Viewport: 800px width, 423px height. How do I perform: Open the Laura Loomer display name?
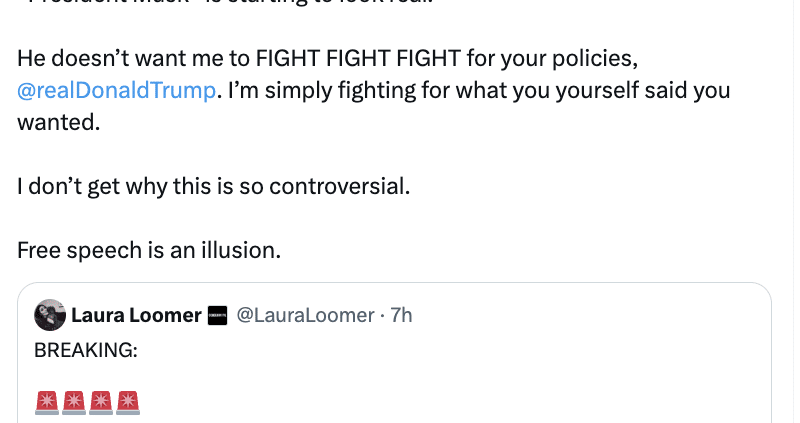[x=136, y=315]
